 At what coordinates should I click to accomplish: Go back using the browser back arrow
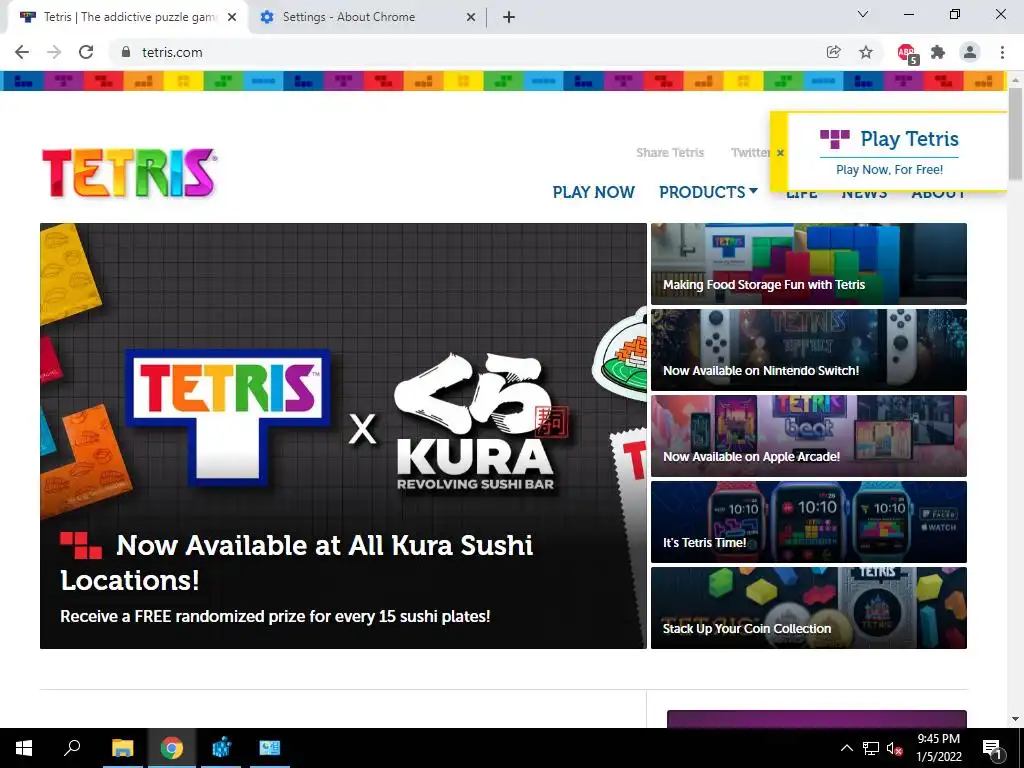point(22,52)
